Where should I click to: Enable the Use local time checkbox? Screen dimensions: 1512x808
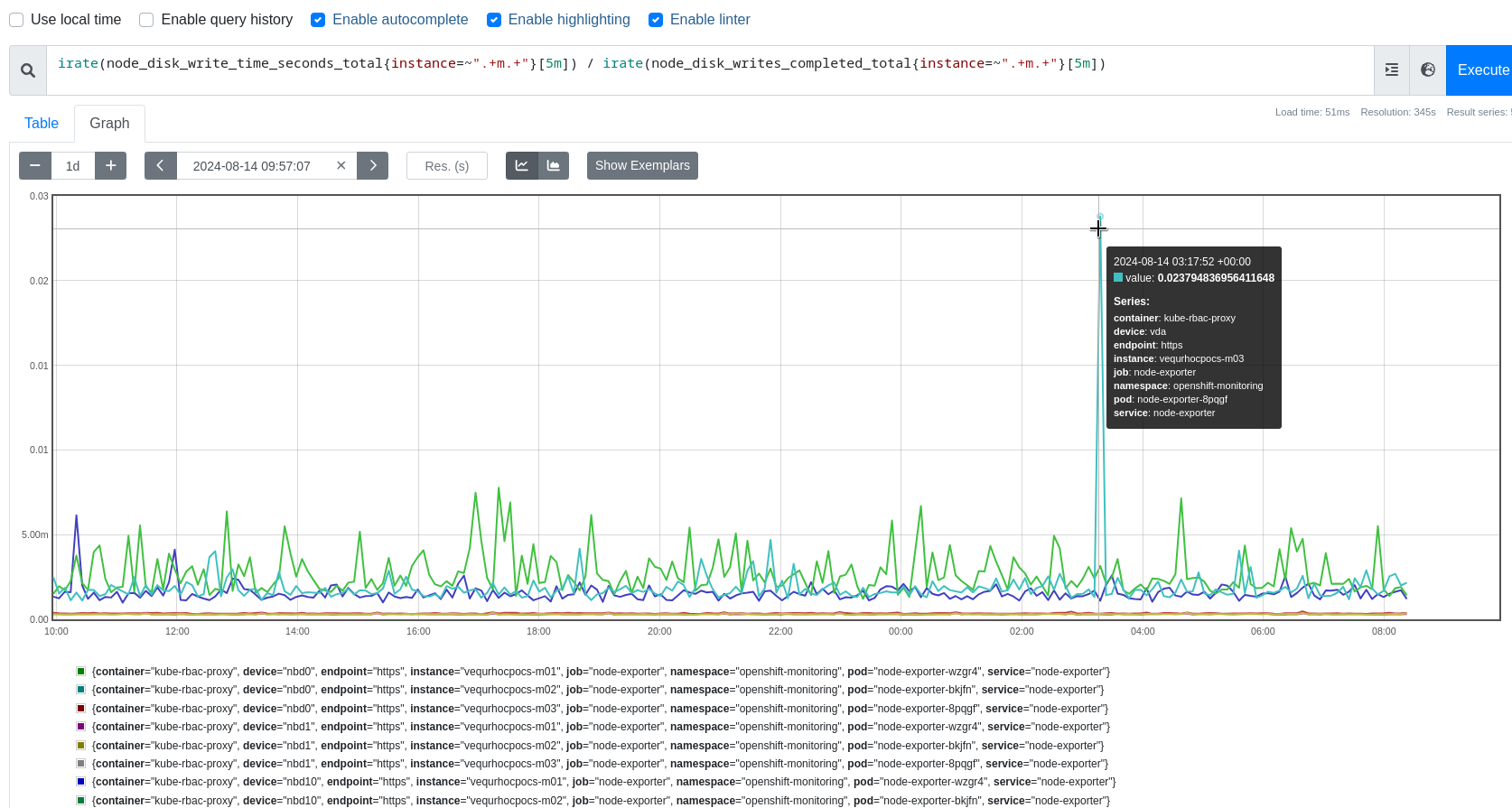[x=16, y=20]
